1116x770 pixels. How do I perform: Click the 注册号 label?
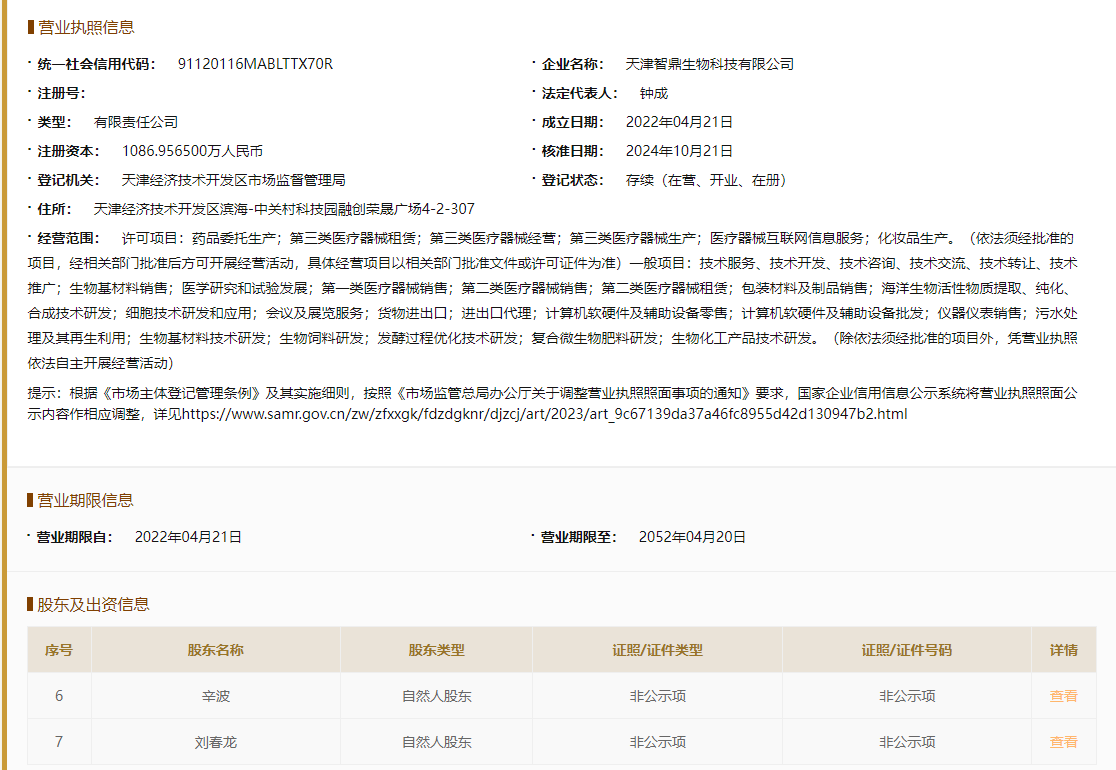[x=61, y=93]
